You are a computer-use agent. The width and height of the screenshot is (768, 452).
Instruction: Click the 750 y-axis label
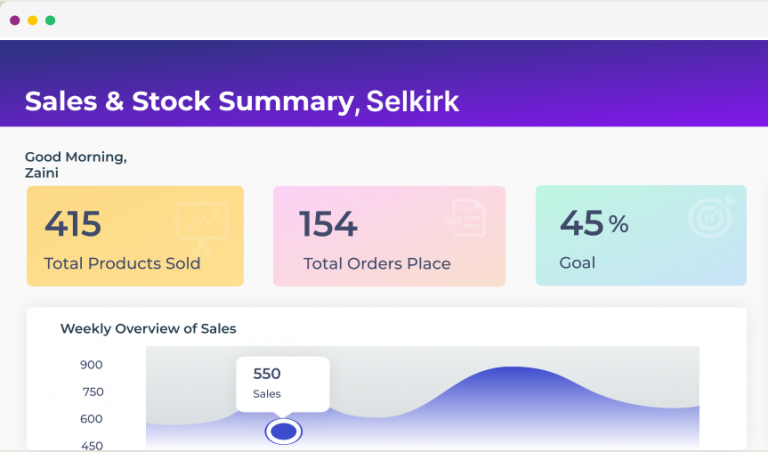(92, 392)
